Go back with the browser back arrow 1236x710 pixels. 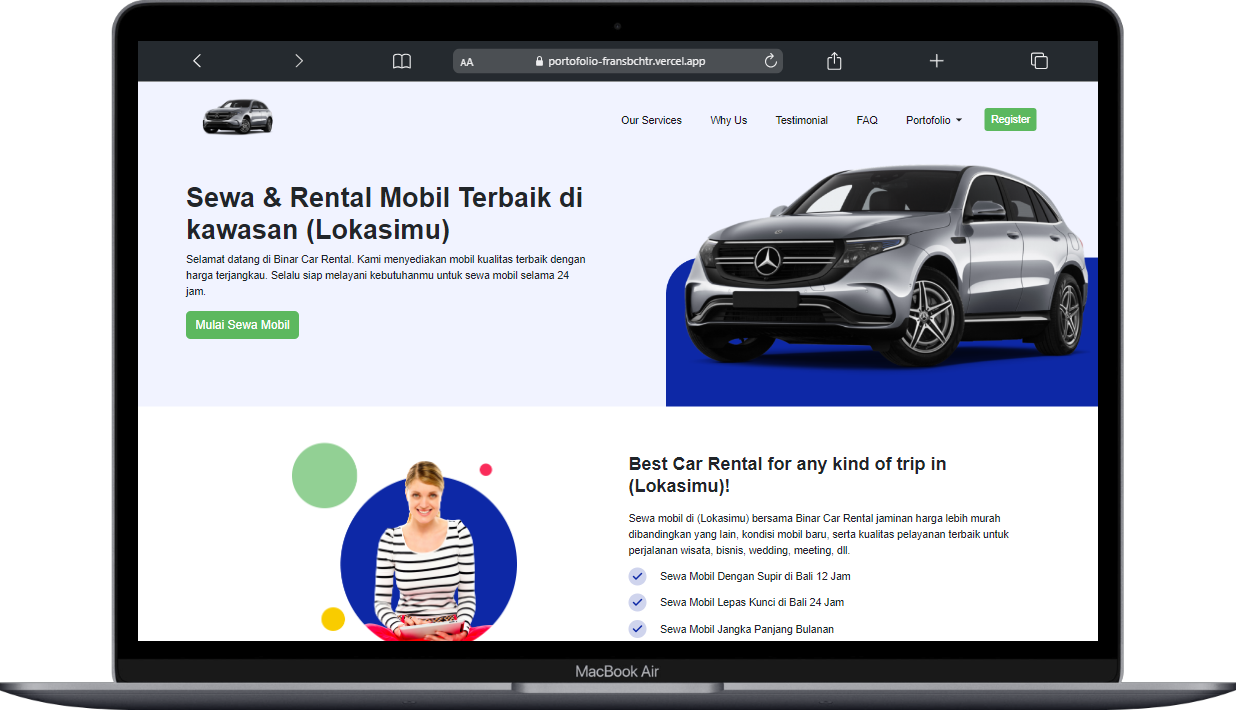(x=197, y=61)
